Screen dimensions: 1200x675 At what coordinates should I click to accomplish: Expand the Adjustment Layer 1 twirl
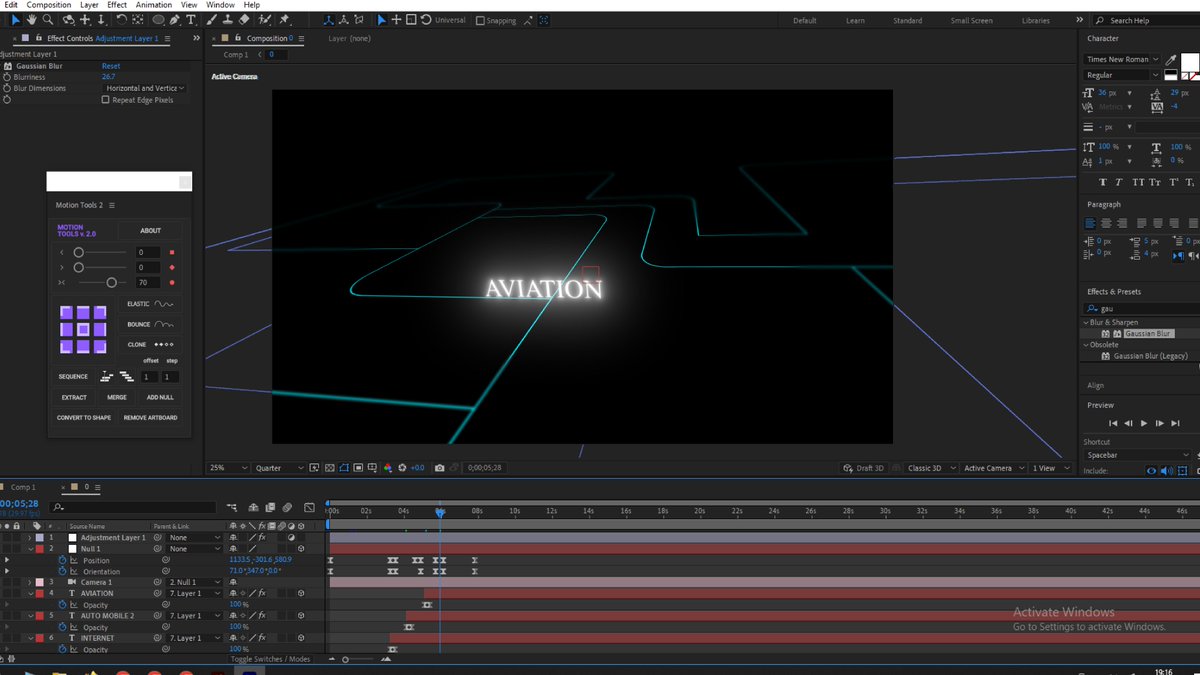coord(29,538)
